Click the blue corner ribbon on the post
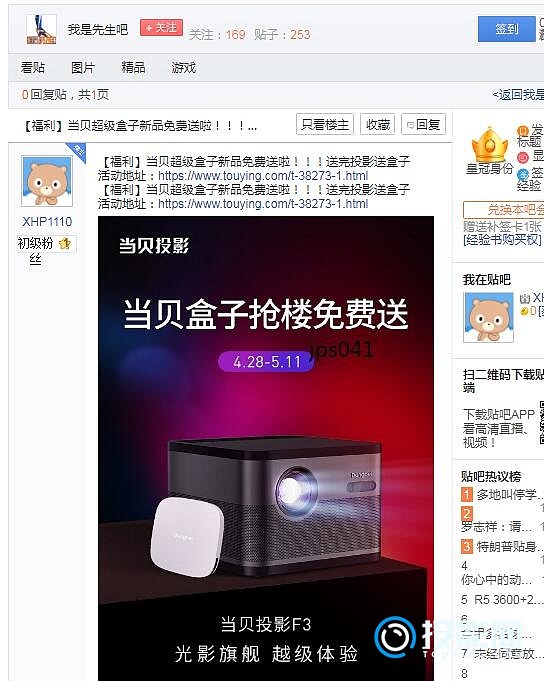Screen dimensions: 544x681 pos(77,152)
